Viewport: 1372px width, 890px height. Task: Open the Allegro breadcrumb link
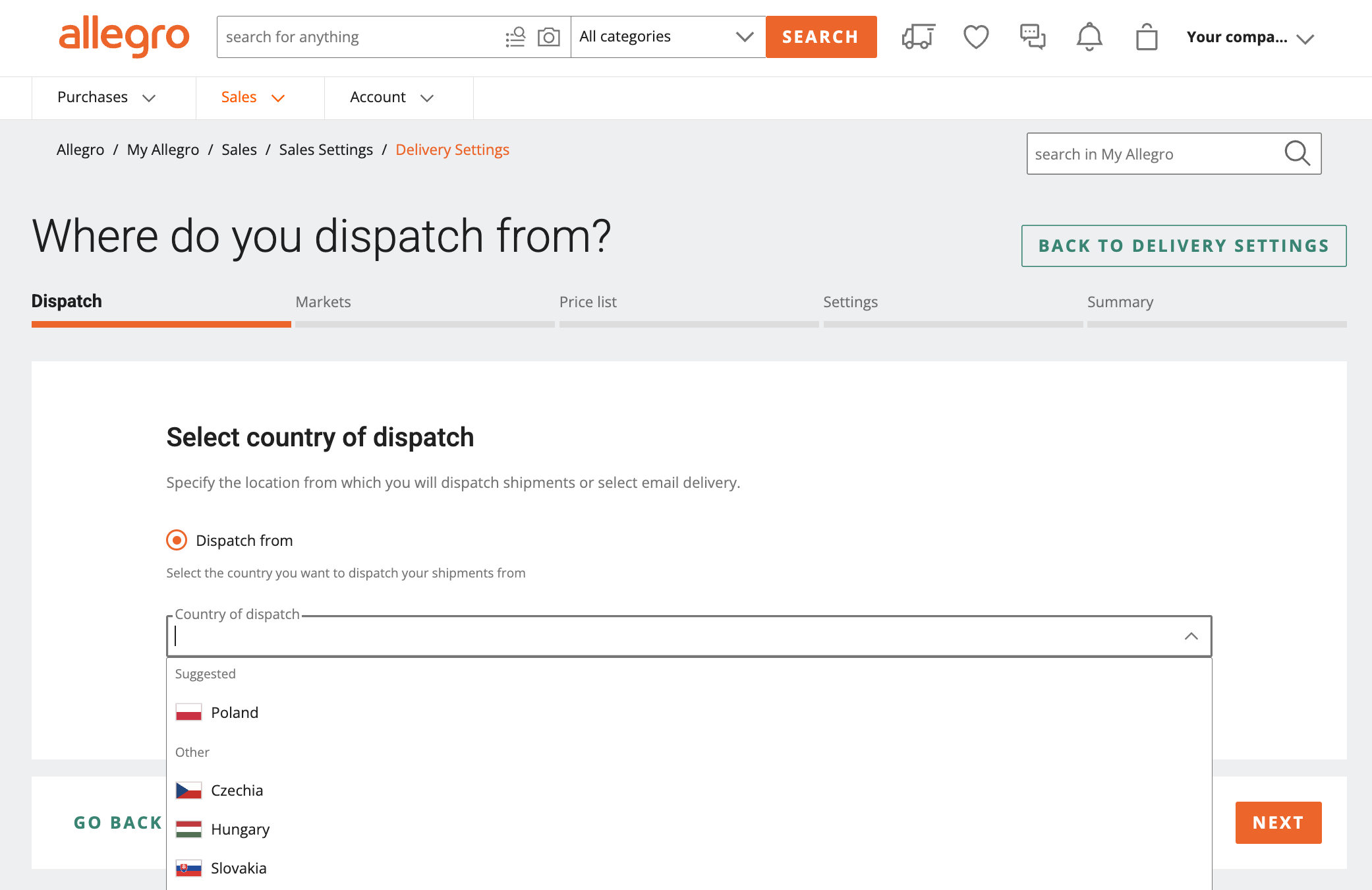pyautogui.click(x=80, y=150)
